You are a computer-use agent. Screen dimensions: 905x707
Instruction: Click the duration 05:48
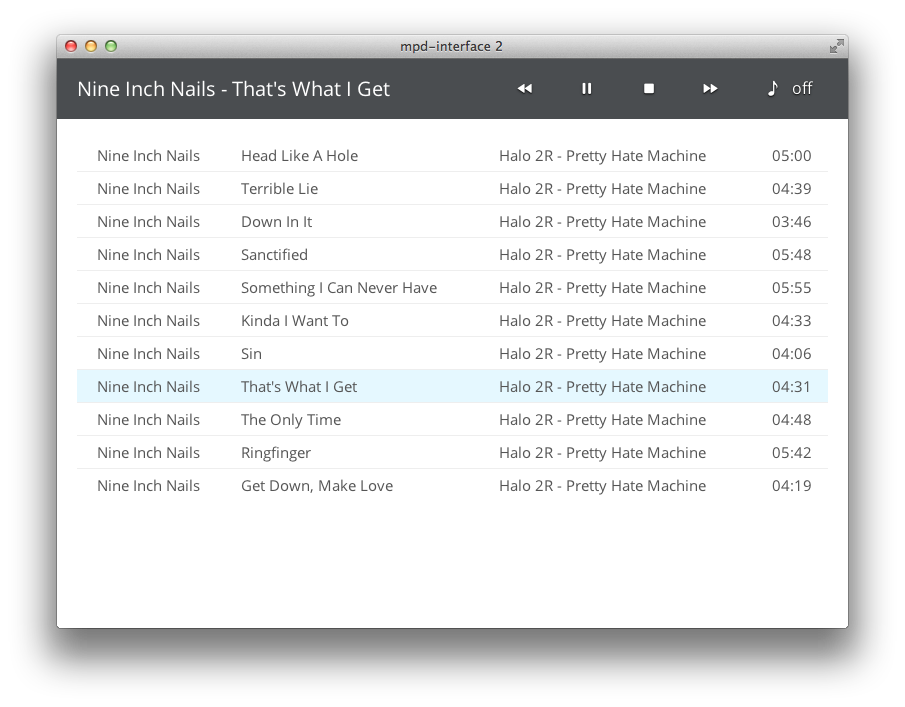(x=791, y=255)
